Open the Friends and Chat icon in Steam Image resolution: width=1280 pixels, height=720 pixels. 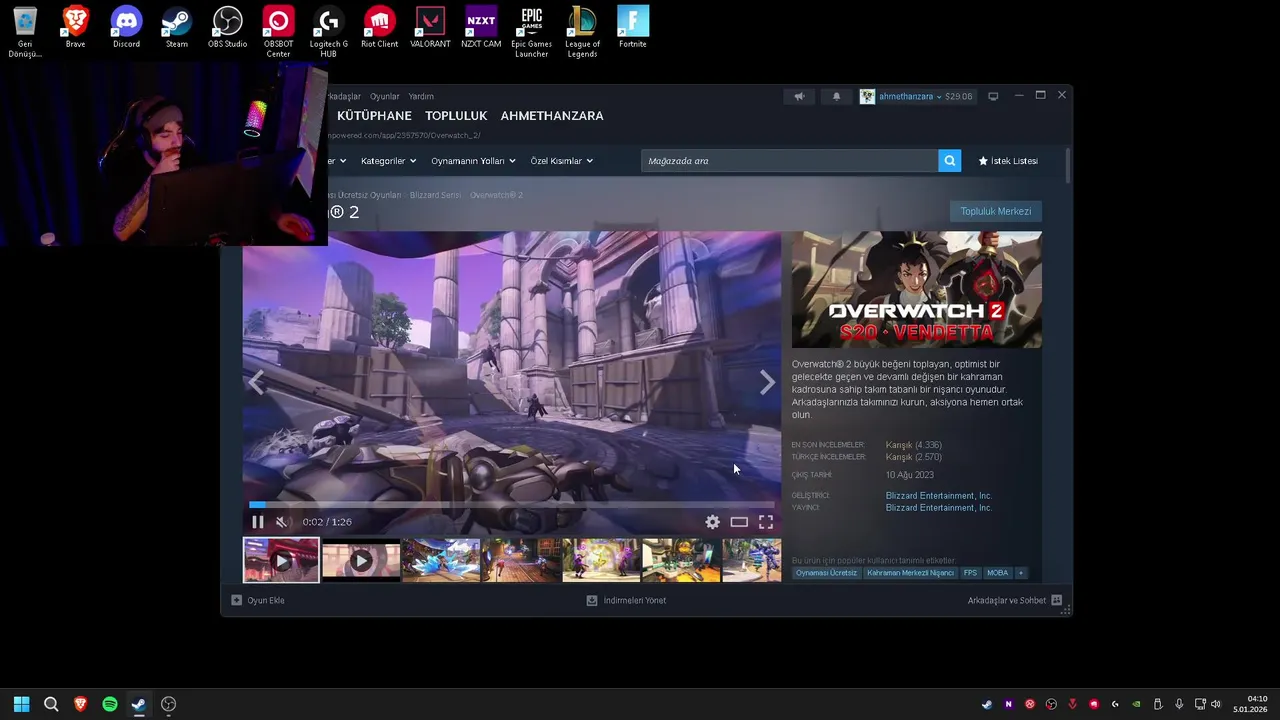[1056, 600]
